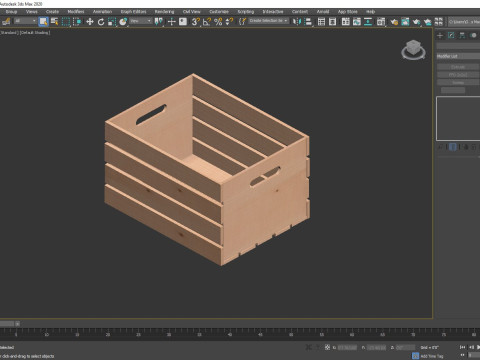The image size is (480, 360).
Task: Click frame 20 on the timeline
Action: tap(108, 334)
